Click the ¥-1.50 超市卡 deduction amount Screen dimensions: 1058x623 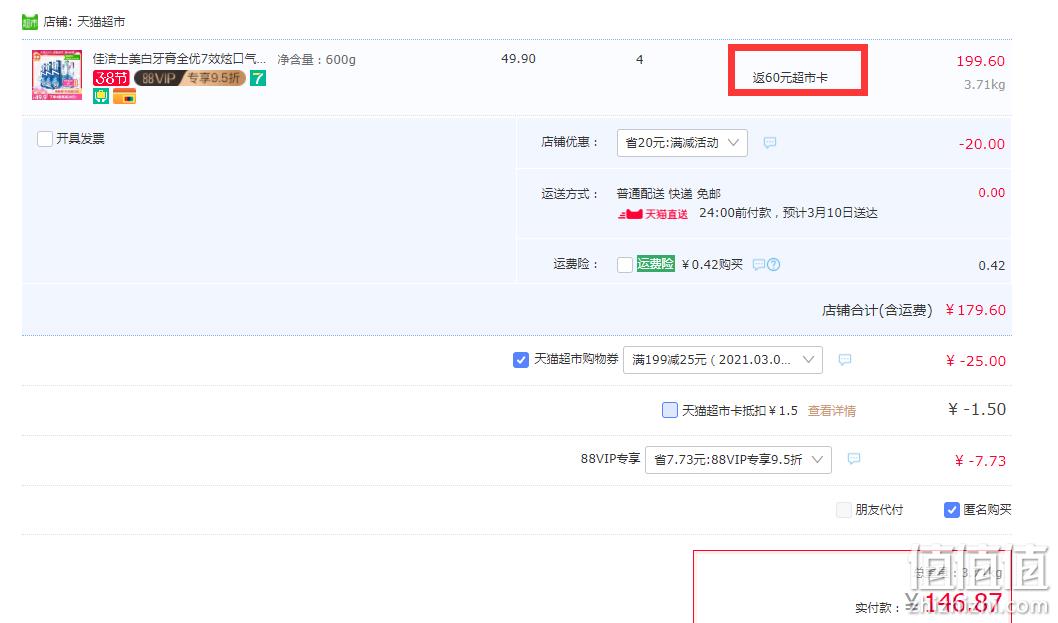click(x=977, y=409)
